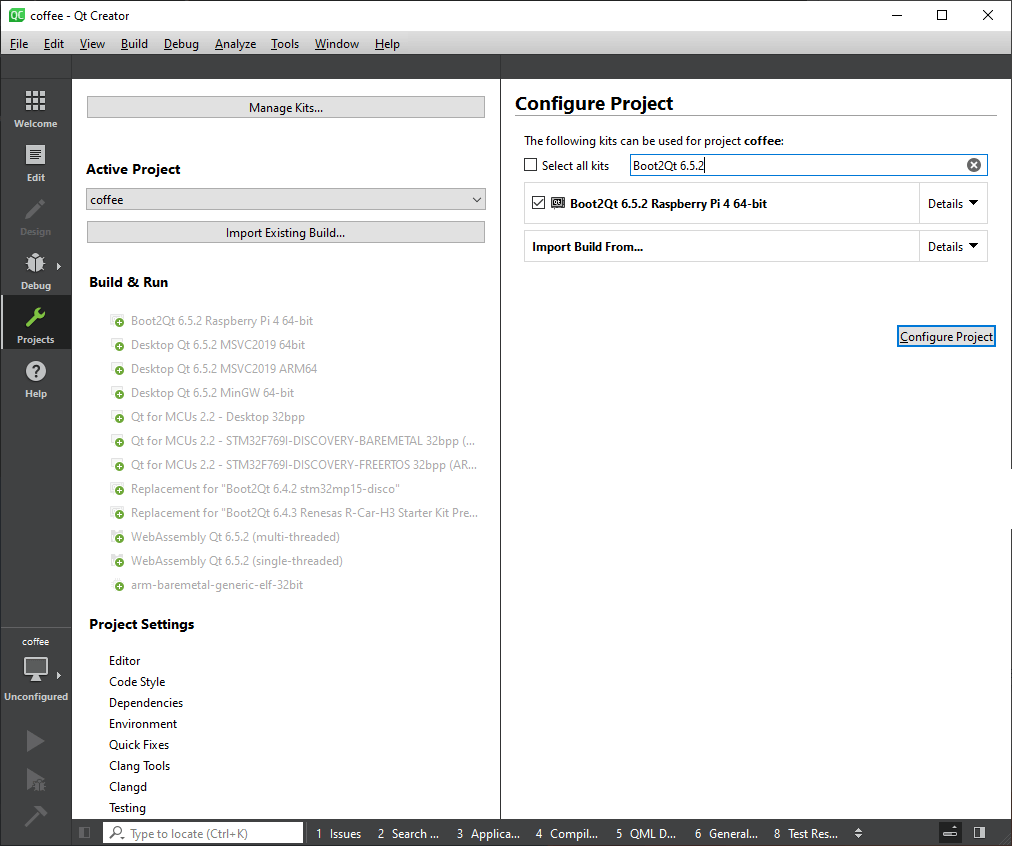Switch to Edit mode

click(x=35, y=162)
